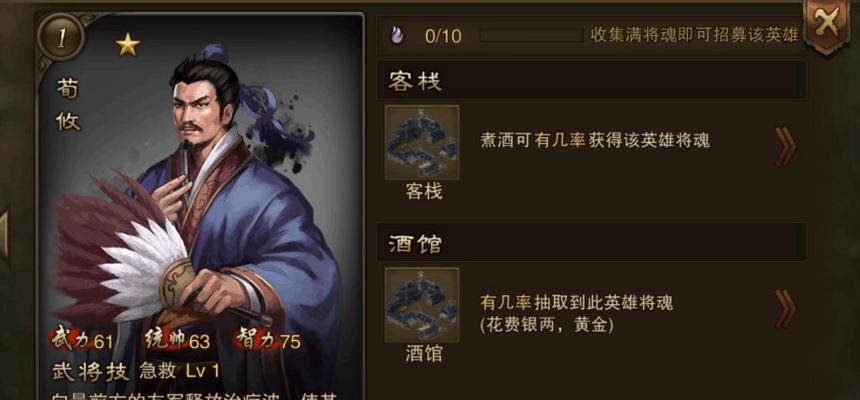860x400 pixels.
Task: Tap the 智力 75 stat badge
Action: point(268,341)
